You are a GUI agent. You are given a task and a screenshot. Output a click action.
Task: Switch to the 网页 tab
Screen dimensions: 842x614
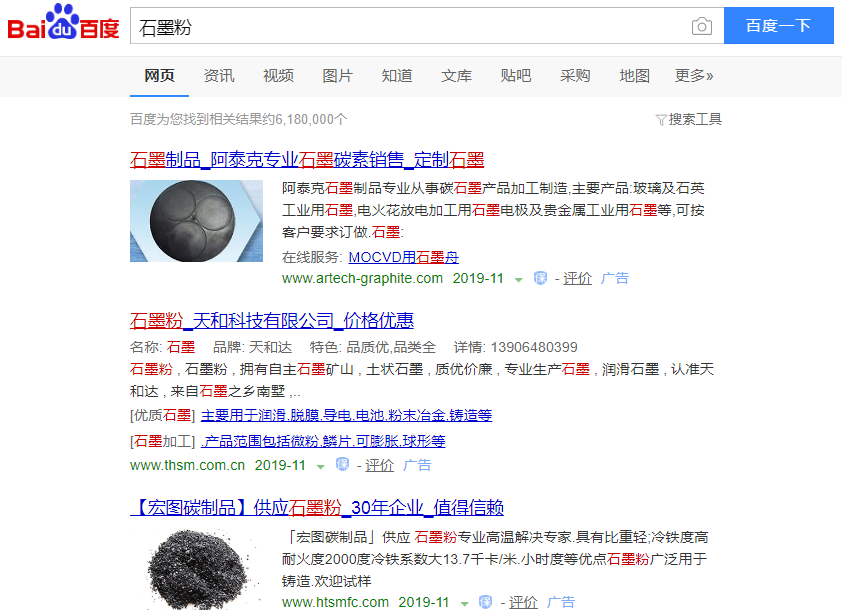159,76
